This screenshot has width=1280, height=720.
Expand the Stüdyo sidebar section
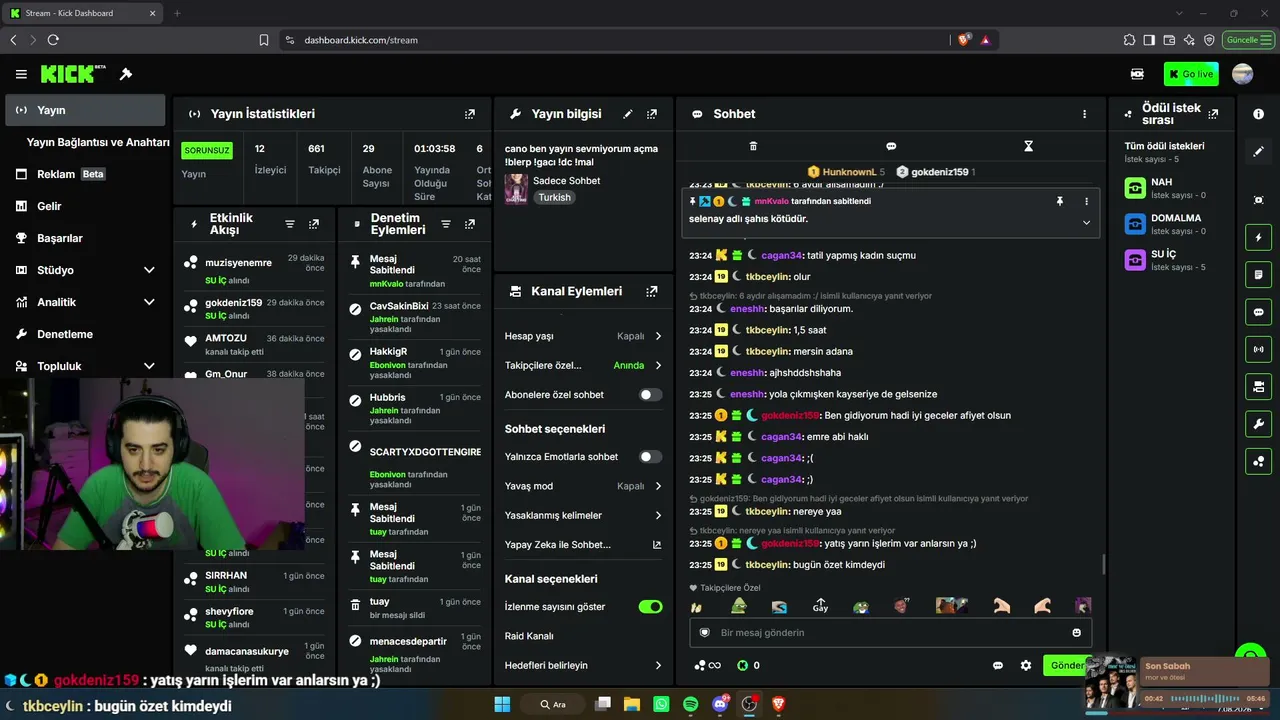[x=149, y=270]
